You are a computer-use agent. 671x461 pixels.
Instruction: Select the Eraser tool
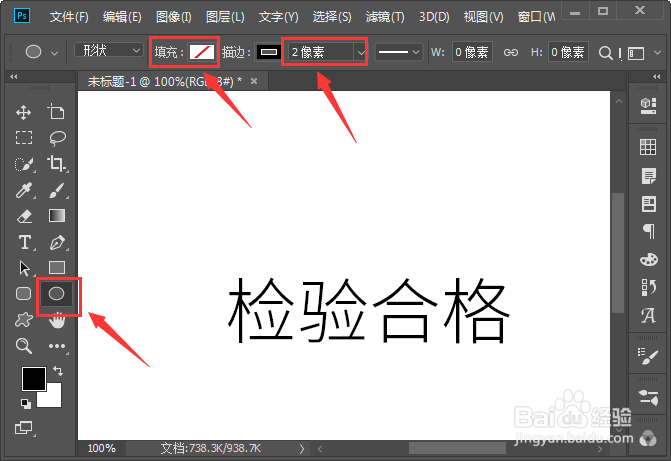24,216
